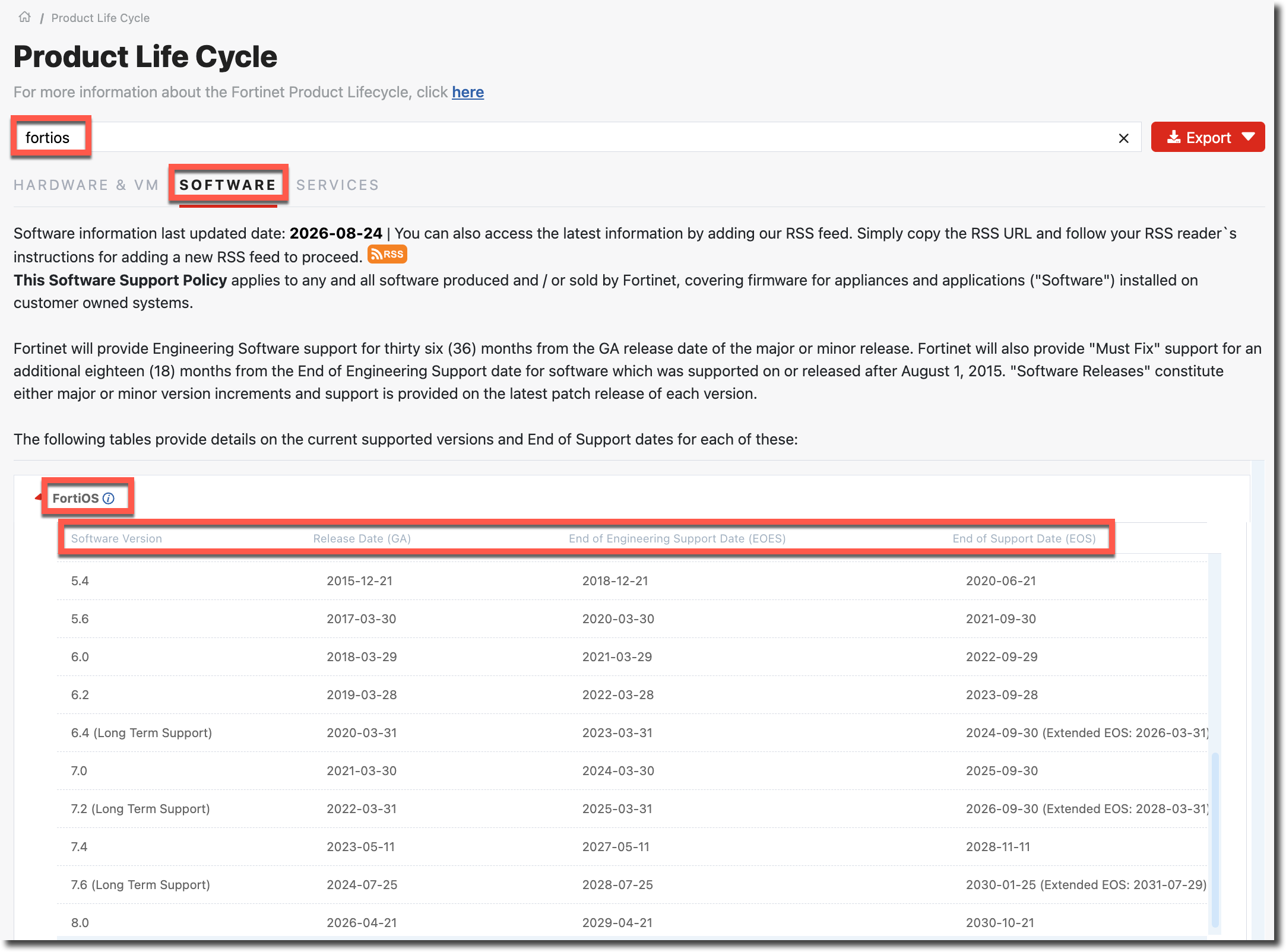Select the 7.4 version cell
The height and width of the screenshot is (952, 1286).
click(x=79, y=847)
